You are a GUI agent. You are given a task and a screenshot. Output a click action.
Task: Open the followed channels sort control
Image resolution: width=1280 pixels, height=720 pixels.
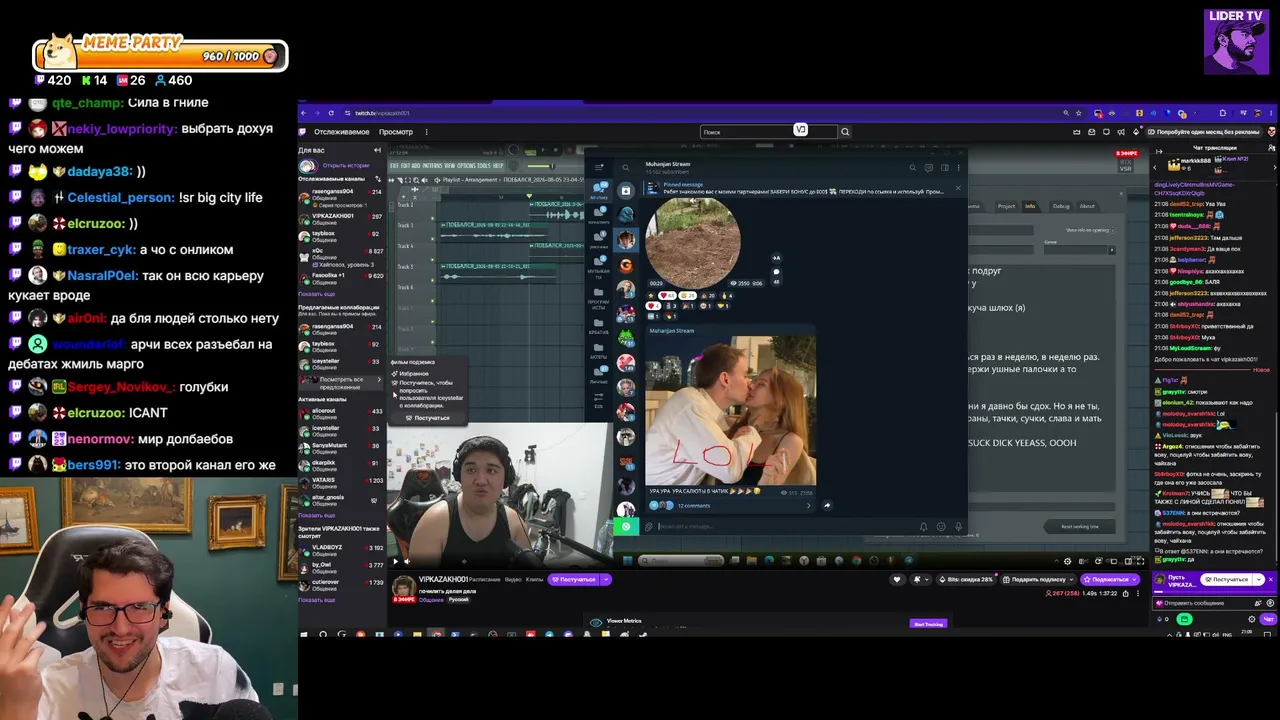[379, 178]
